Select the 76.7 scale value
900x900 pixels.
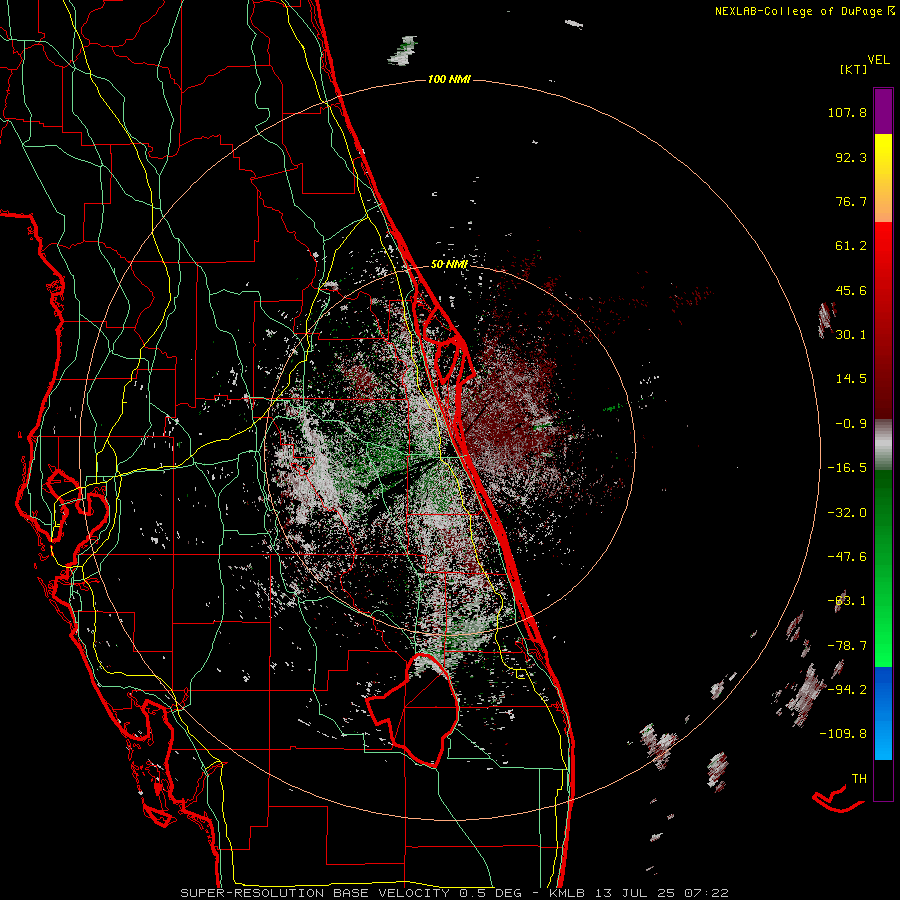[x=851, y=201]
